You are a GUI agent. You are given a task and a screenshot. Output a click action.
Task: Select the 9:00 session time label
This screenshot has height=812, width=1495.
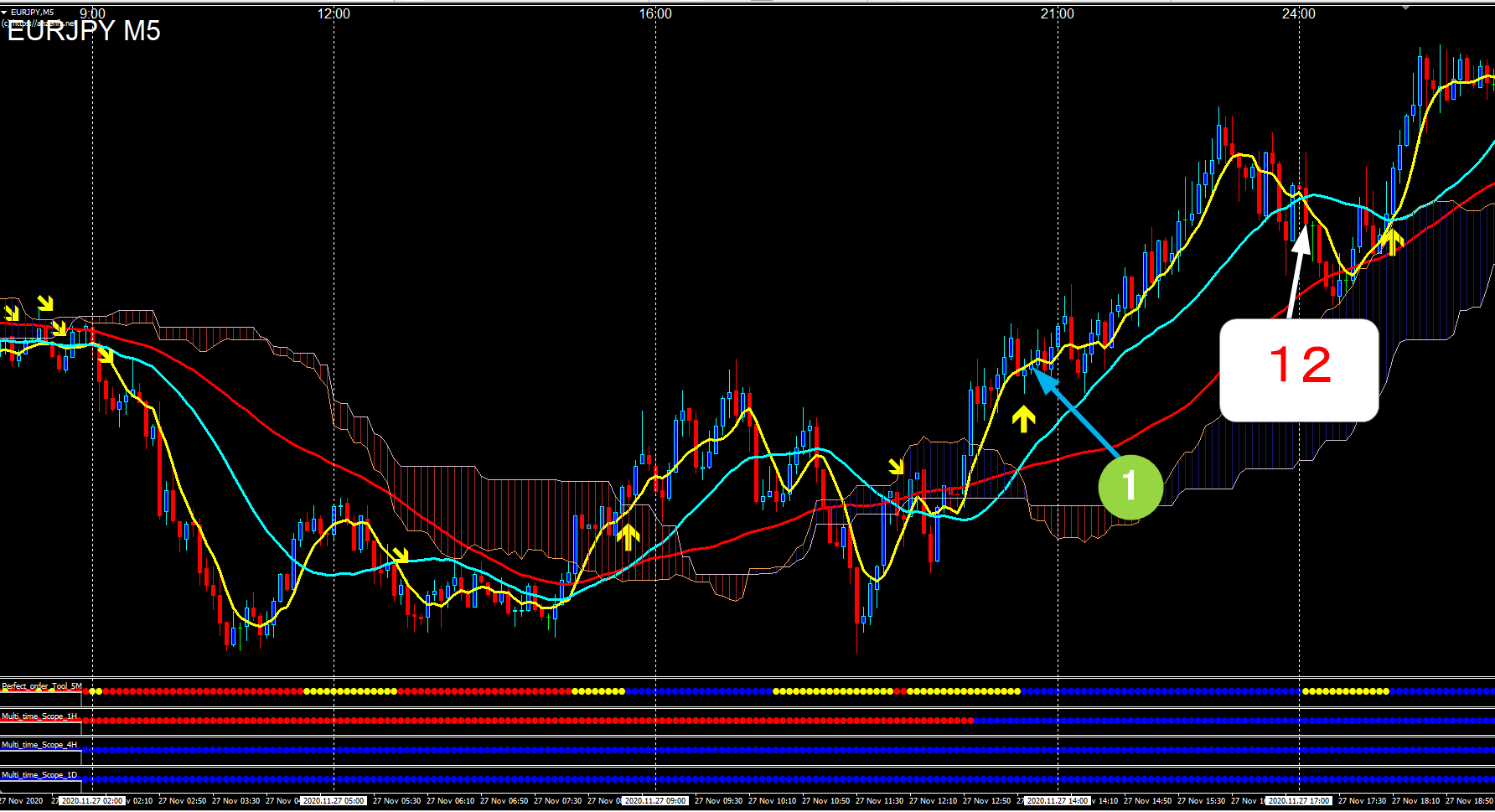[92, 13]
